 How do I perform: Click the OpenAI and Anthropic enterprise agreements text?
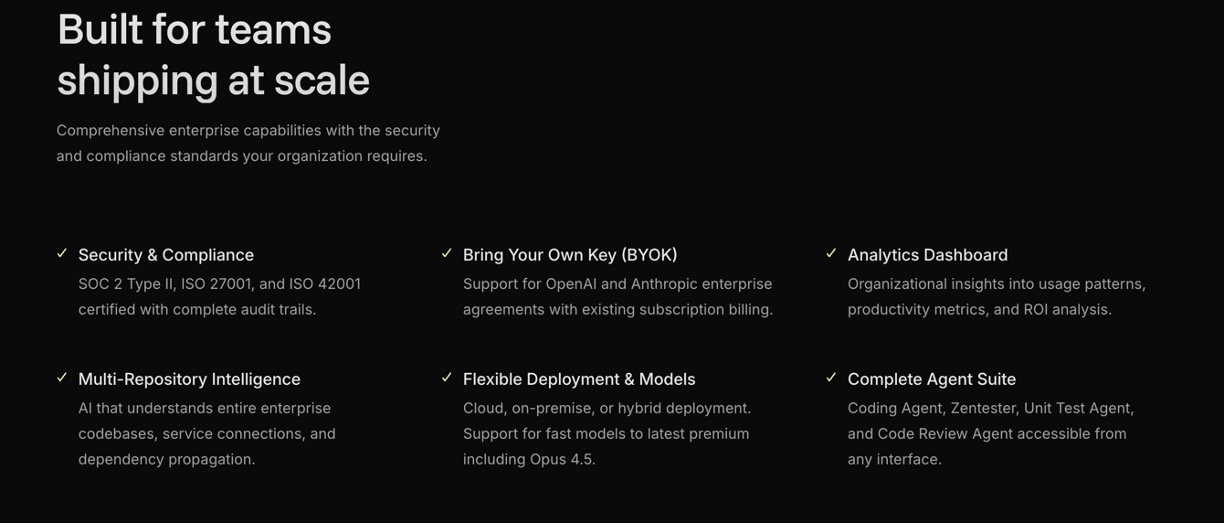click(x=617, y=297)
